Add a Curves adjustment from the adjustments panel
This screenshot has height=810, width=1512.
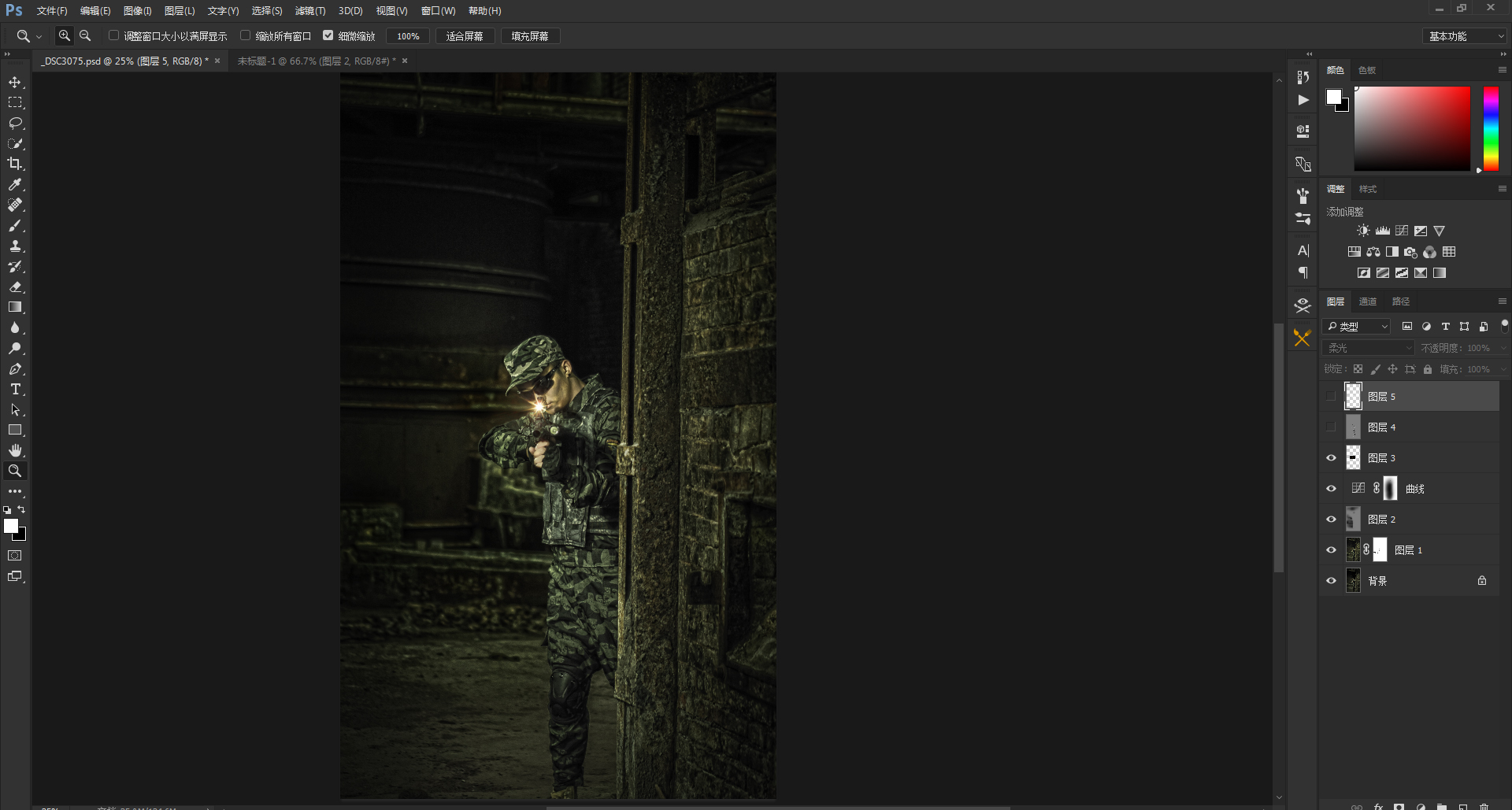(x=1402, y=231)
